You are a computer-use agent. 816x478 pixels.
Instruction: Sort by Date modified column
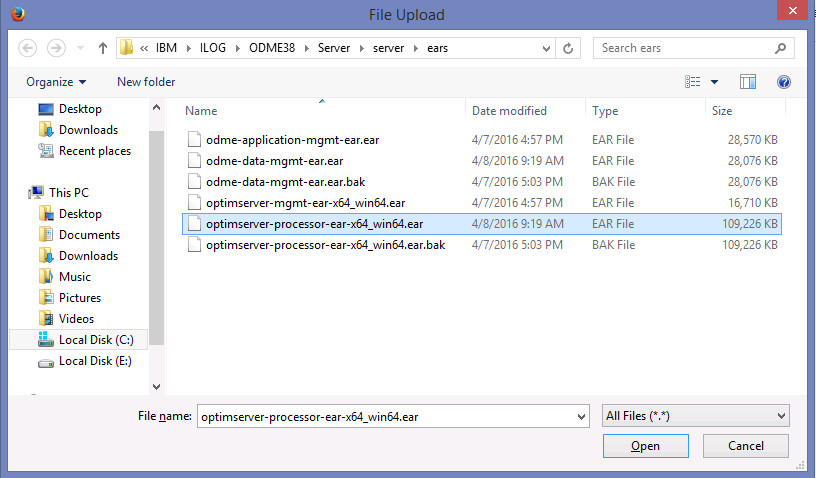(x=509, y=111)
